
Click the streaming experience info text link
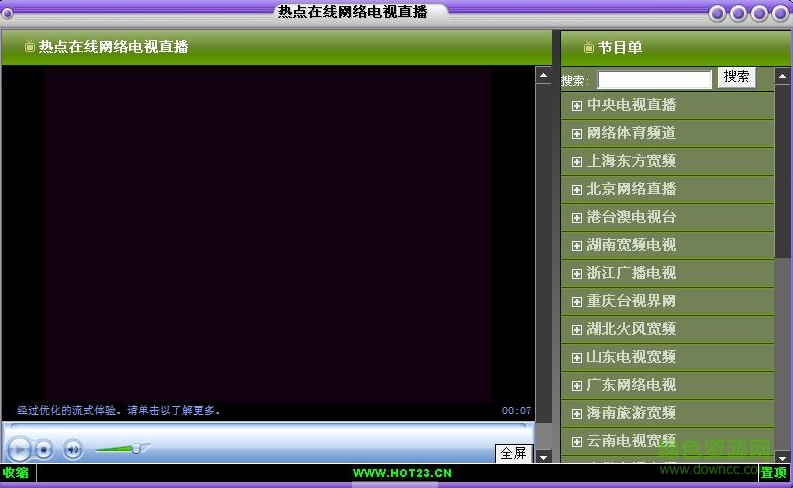point(118,410)
